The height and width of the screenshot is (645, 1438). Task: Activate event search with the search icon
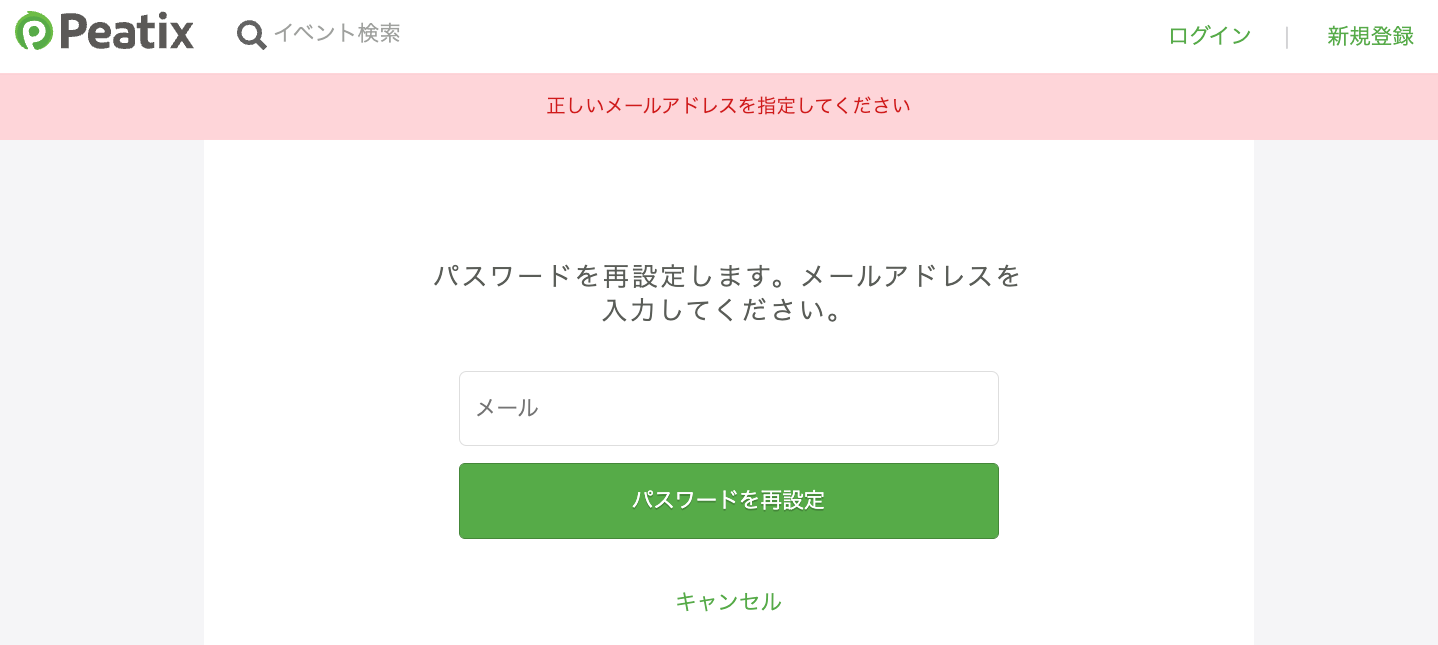point(250,33)
